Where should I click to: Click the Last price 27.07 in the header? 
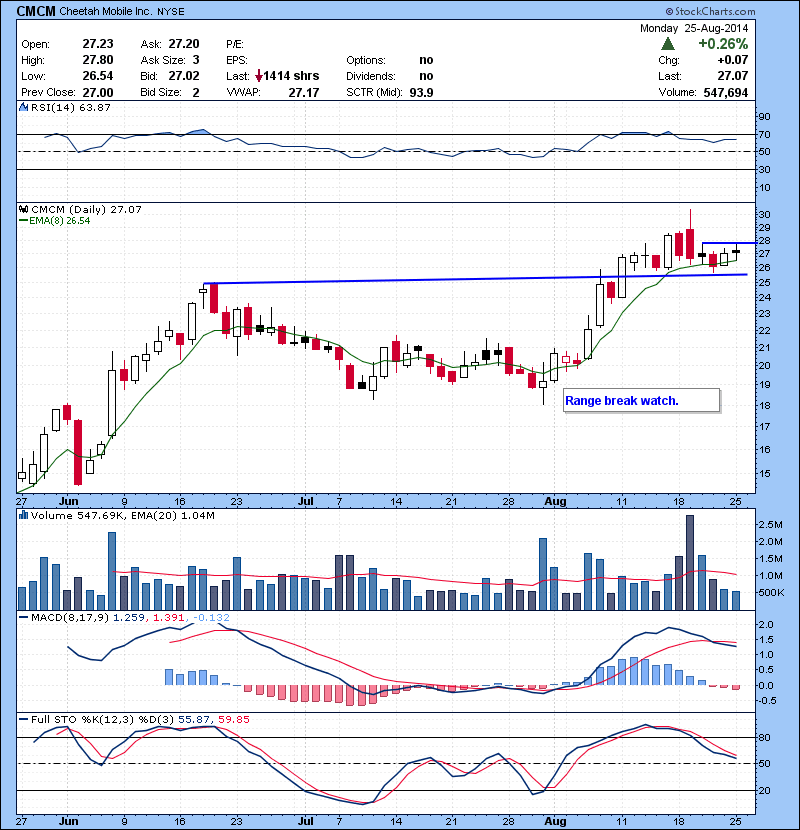click(x=733, y=76)
